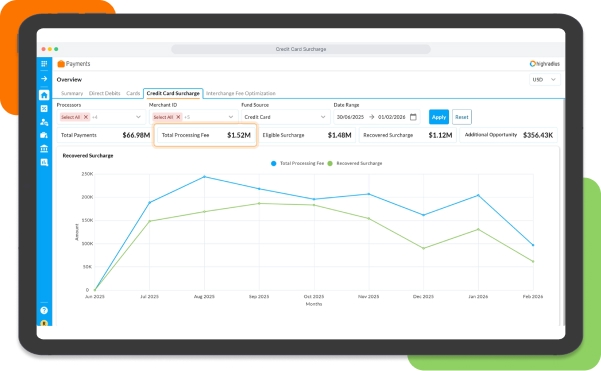Open the analytics report sidebar icon

click(x=44, y=162)
